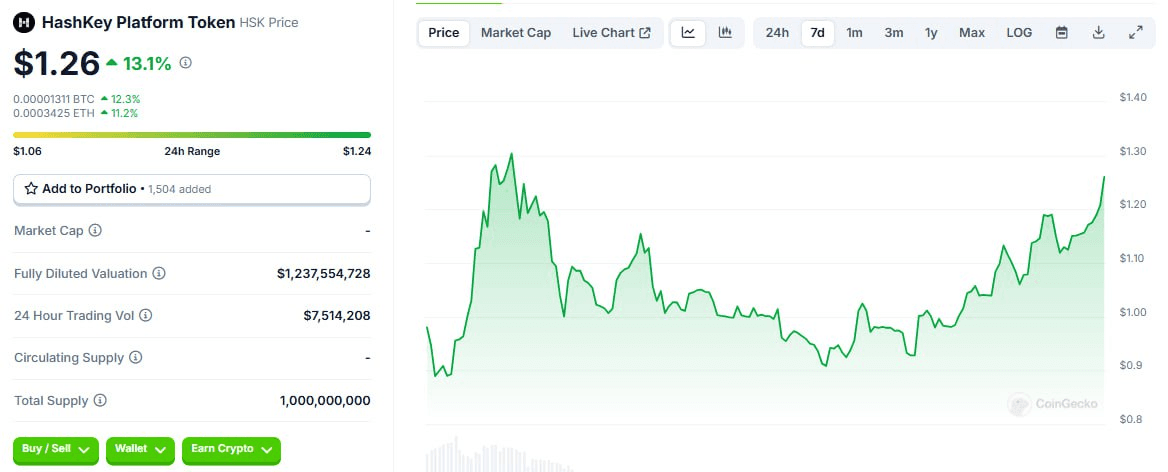Set chart range to Max
Screen dimensions: 1168x472
pyautogui.click(x=972, y=33)
